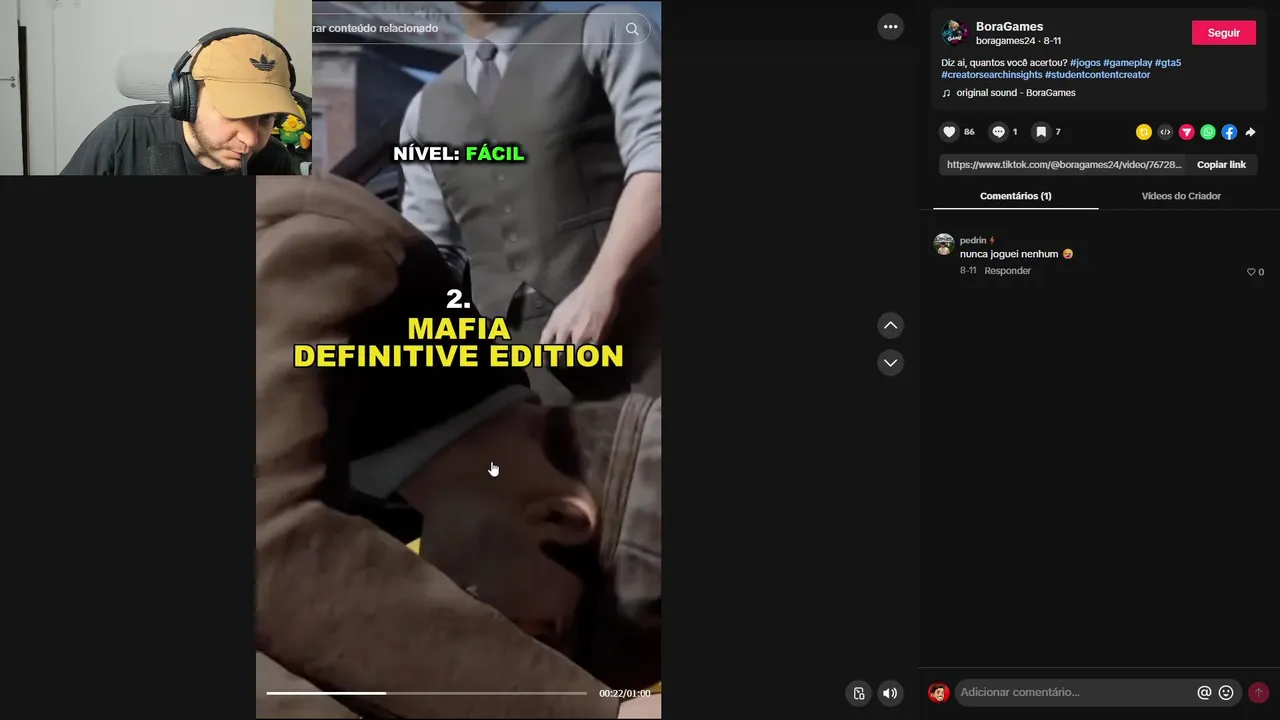
Task: Send to friends via red paper-plane icon
Action: tap(1187, 132)
